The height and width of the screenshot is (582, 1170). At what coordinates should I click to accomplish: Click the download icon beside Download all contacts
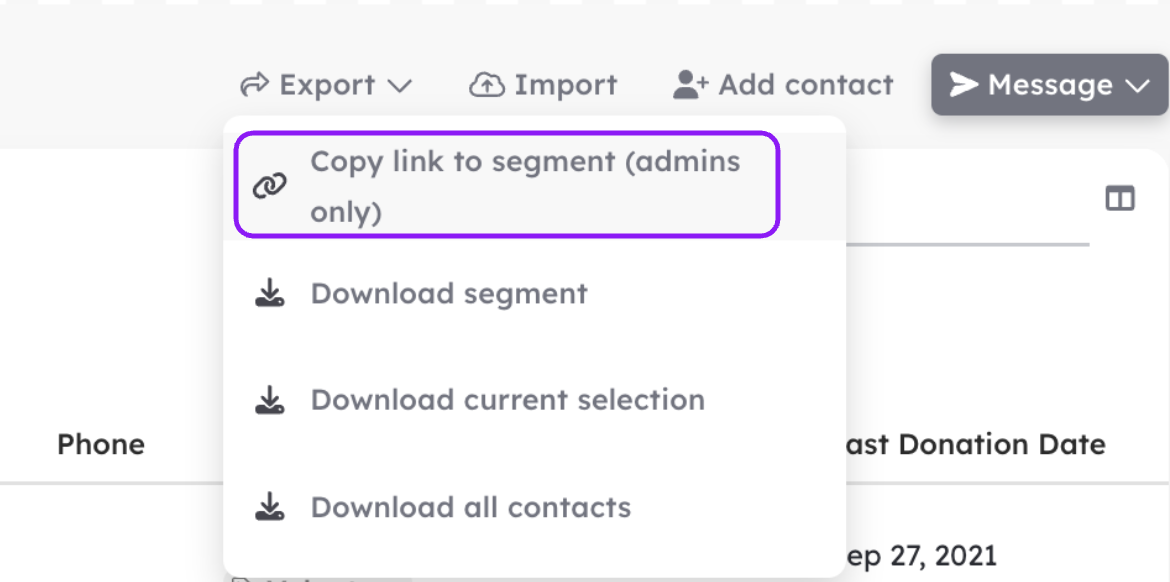[269, 508]
